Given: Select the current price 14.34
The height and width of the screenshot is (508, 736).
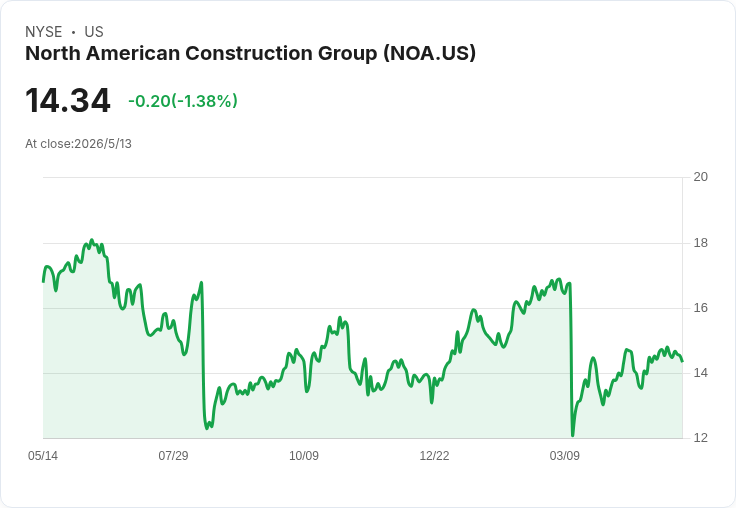Looking at the screenshot, I should pos(68,100).
